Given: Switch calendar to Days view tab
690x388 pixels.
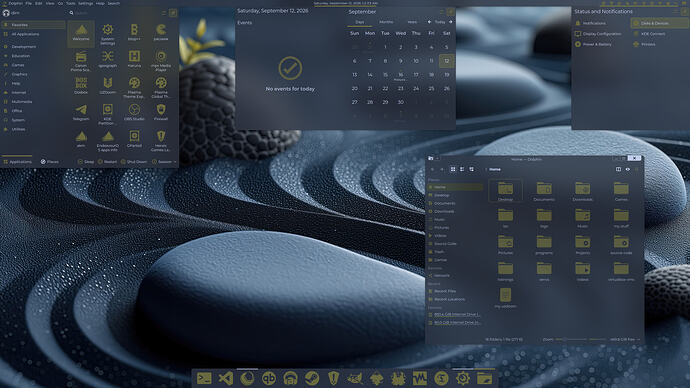Looking at the screenshot, I should (x=360, y=22).
